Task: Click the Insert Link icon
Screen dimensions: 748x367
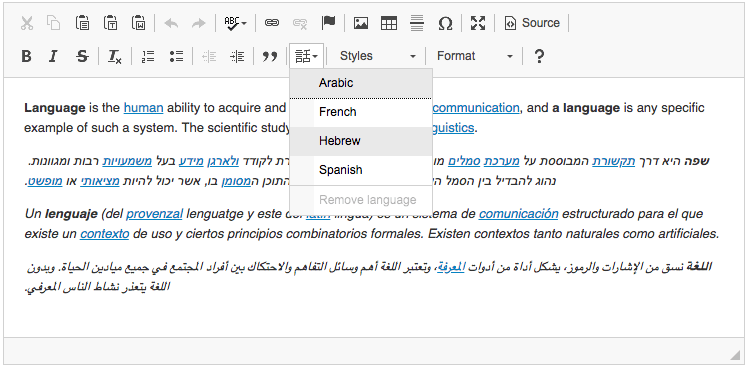Action: pos(272,23)
